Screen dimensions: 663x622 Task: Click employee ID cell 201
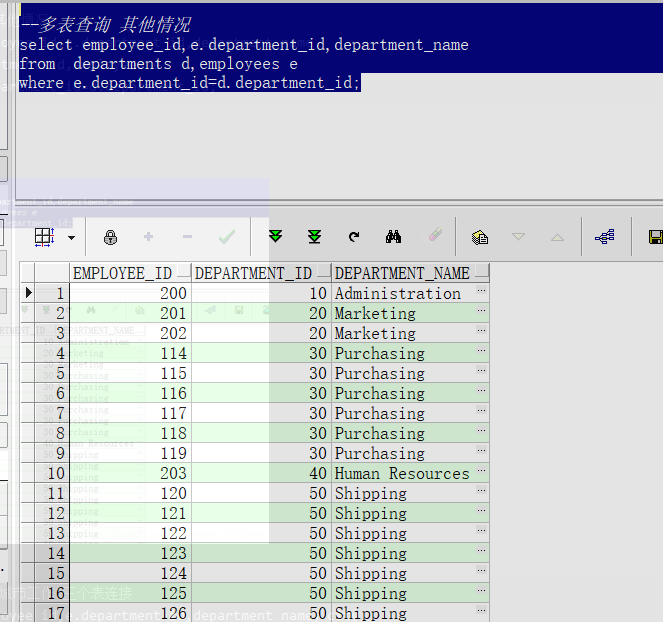tap(130, 313)
